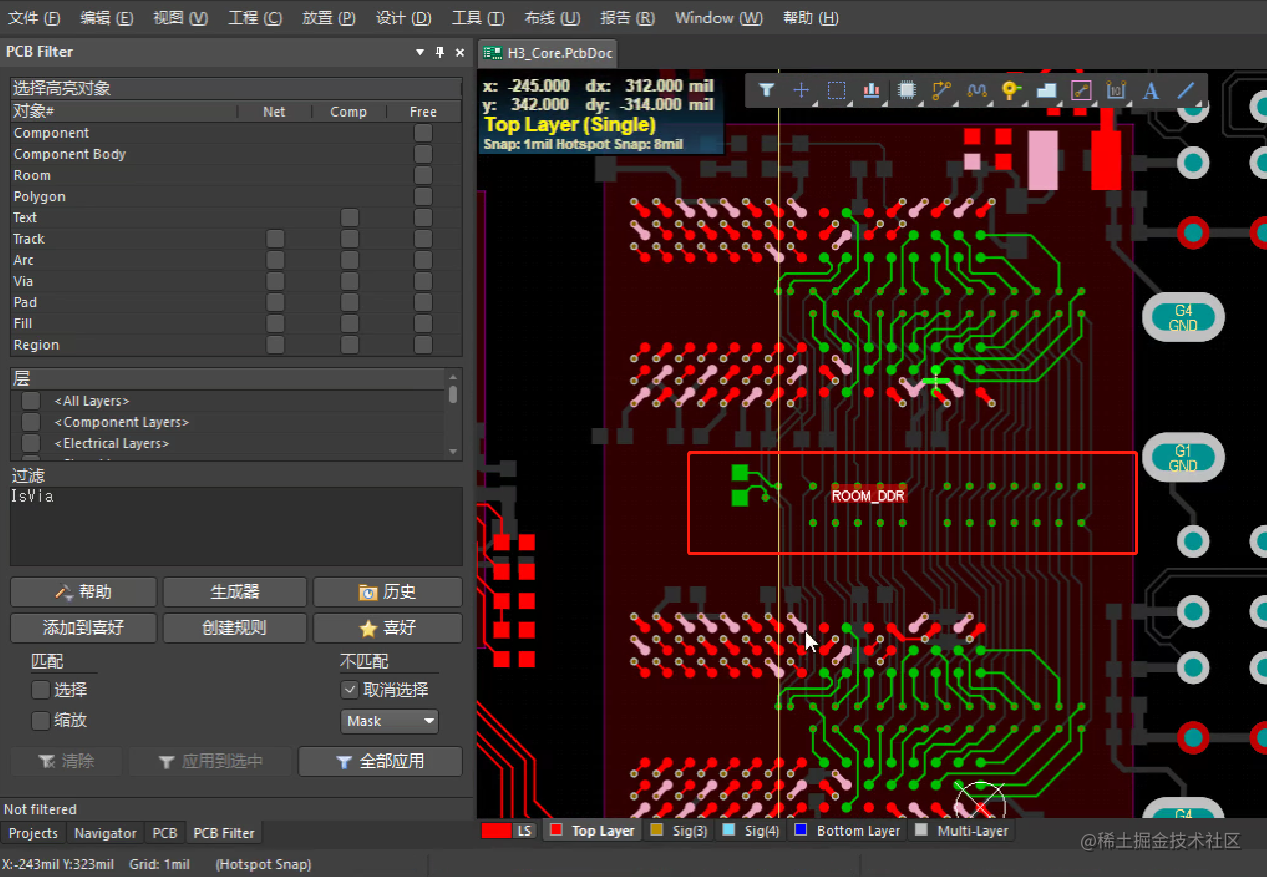Open the Mask dropdown in PCB Filter panel
Image resolution: width=1267 pixels, height=877 pixels.
(390, 721)
